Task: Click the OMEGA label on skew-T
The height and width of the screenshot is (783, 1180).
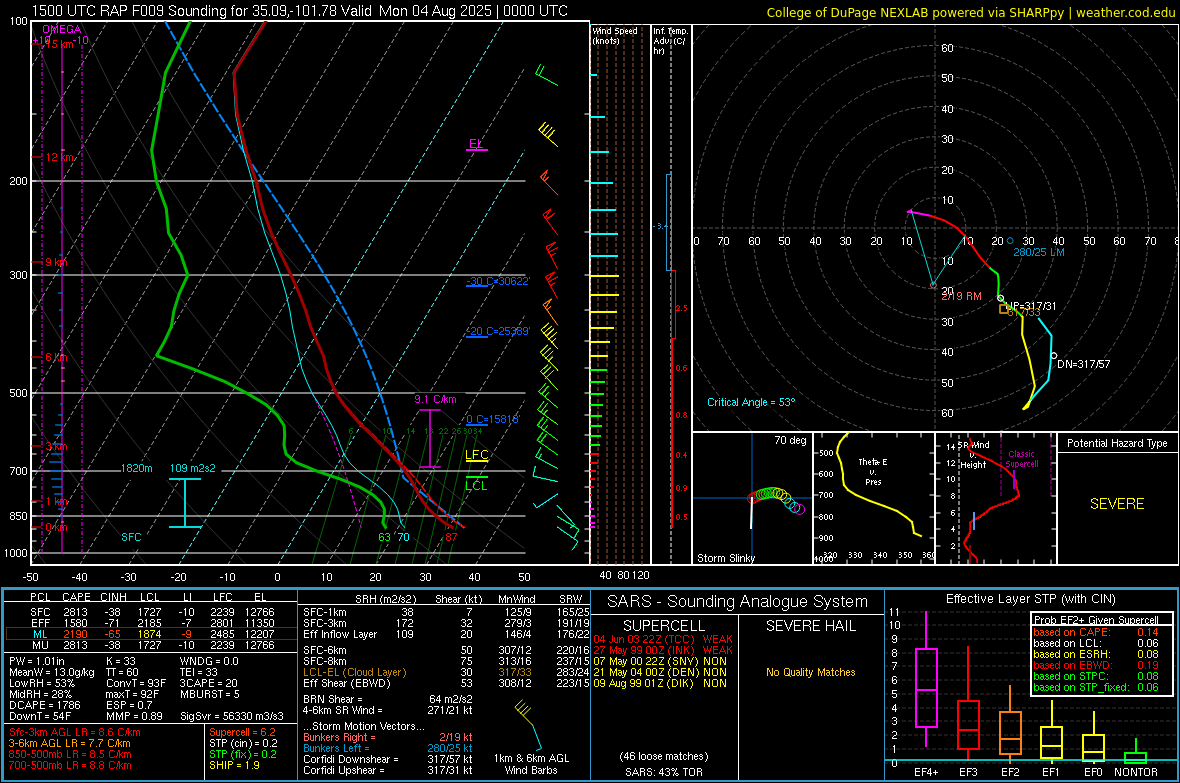Action: click(62, 29)
